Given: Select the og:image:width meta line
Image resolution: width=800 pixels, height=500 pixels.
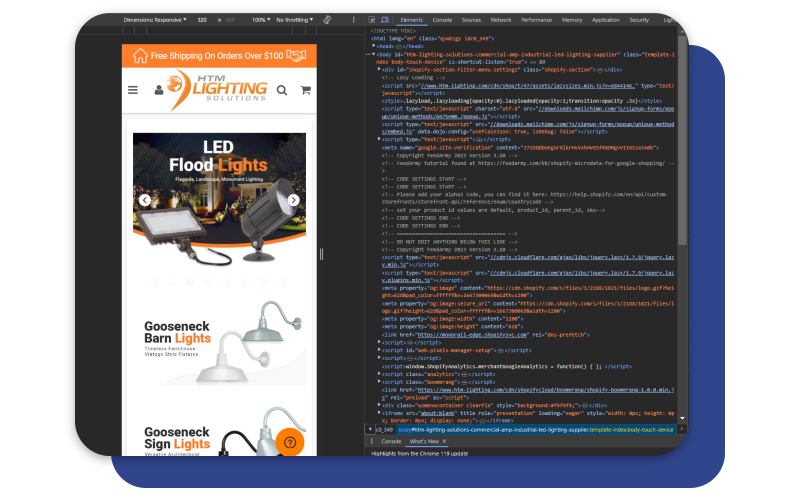Looking at the screenshot, I should (x=452, y=319).
